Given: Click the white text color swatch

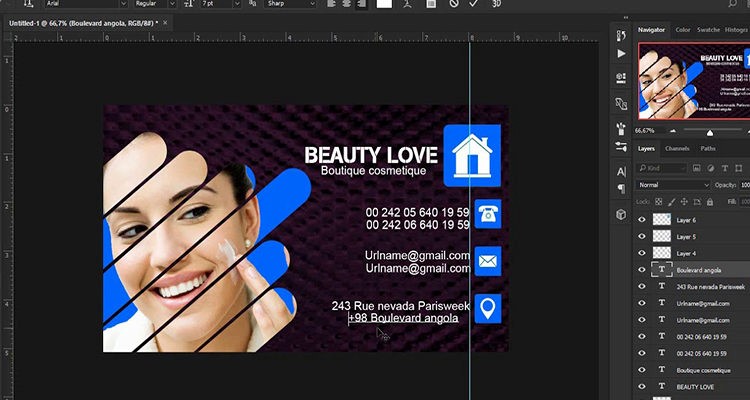Looking at the screenshot, I should [384, 3].
